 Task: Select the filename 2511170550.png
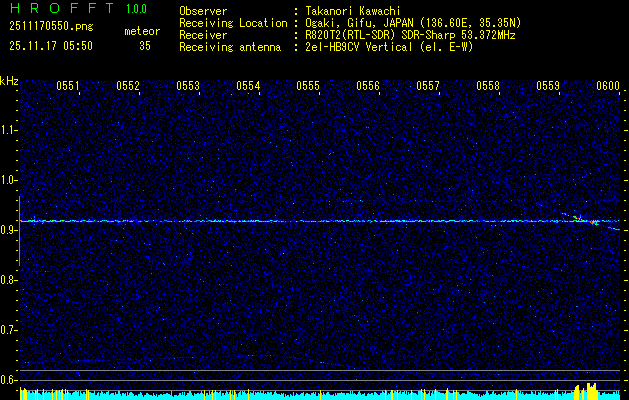click(51, 27)
